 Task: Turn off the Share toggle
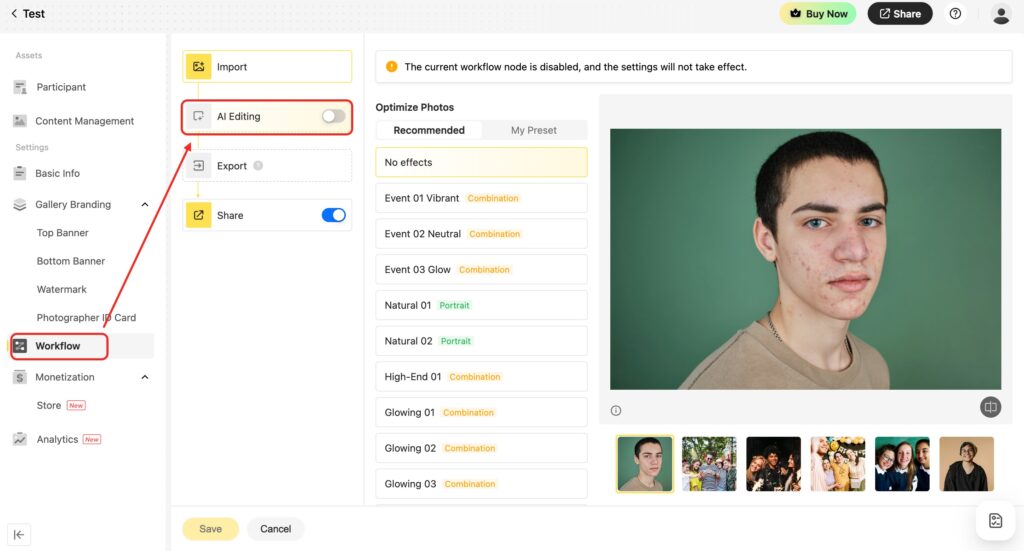(333, 215)
